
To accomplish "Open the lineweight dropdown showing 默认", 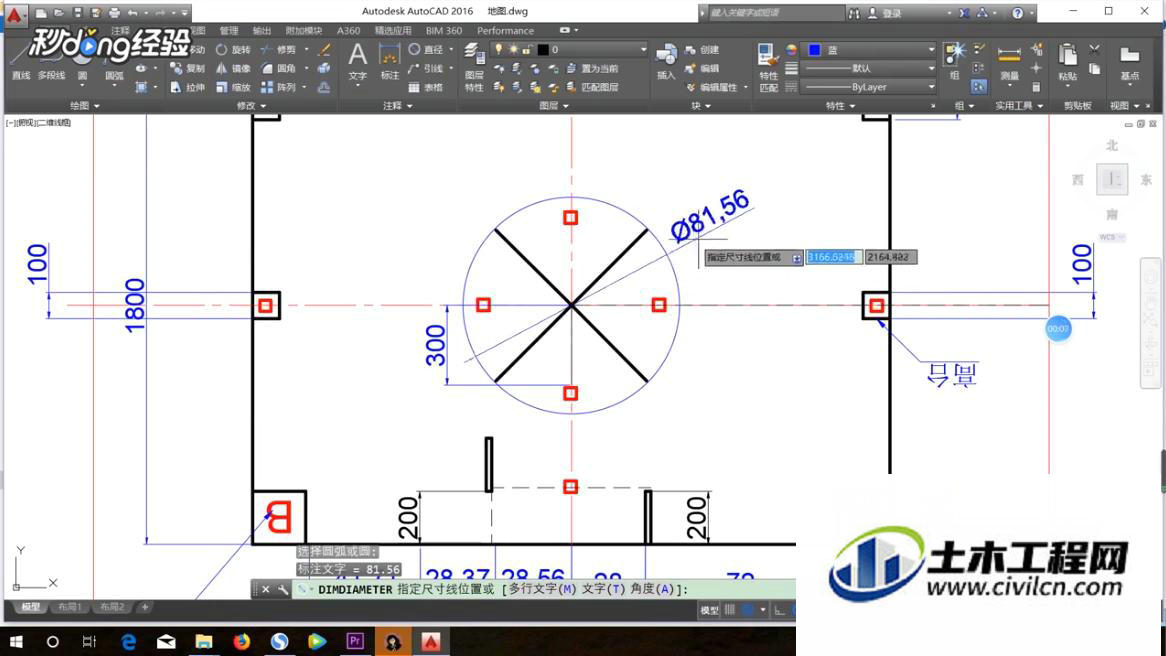I will pos(870,68).
